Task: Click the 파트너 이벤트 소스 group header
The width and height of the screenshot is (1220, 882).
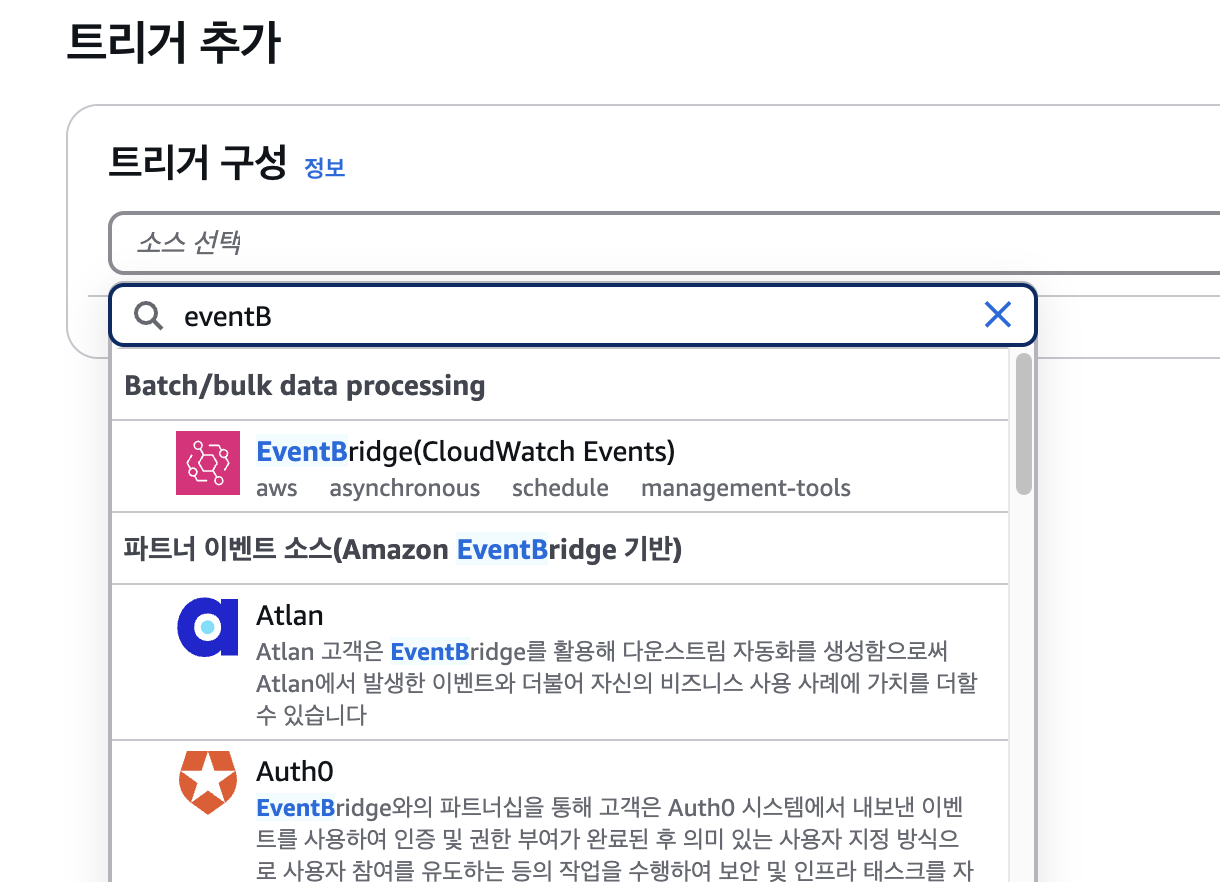Action: pyautogui.click(x=559, y=549)
